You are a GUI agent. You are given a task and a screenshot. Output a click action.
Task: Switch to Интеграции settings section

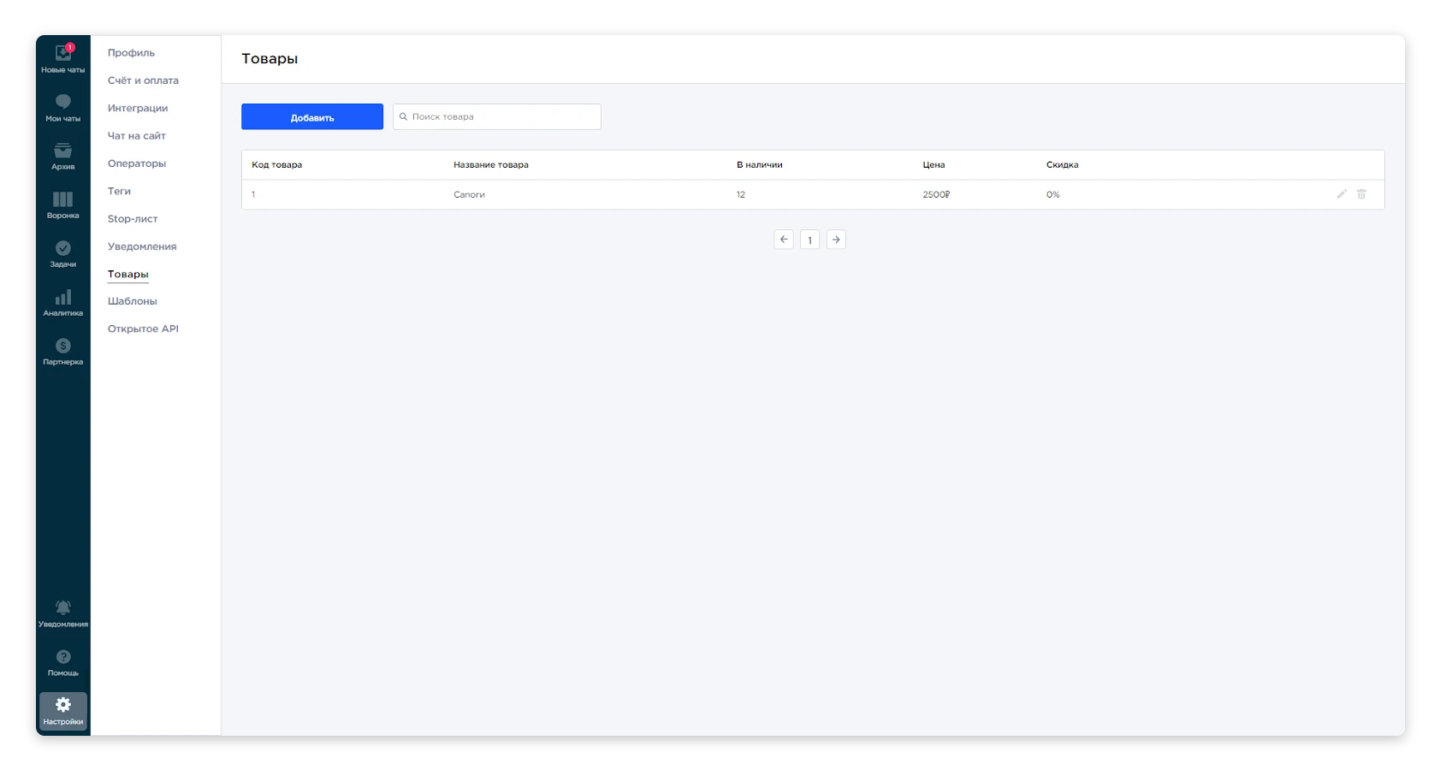pyautogui.click(x=137, y=108)
